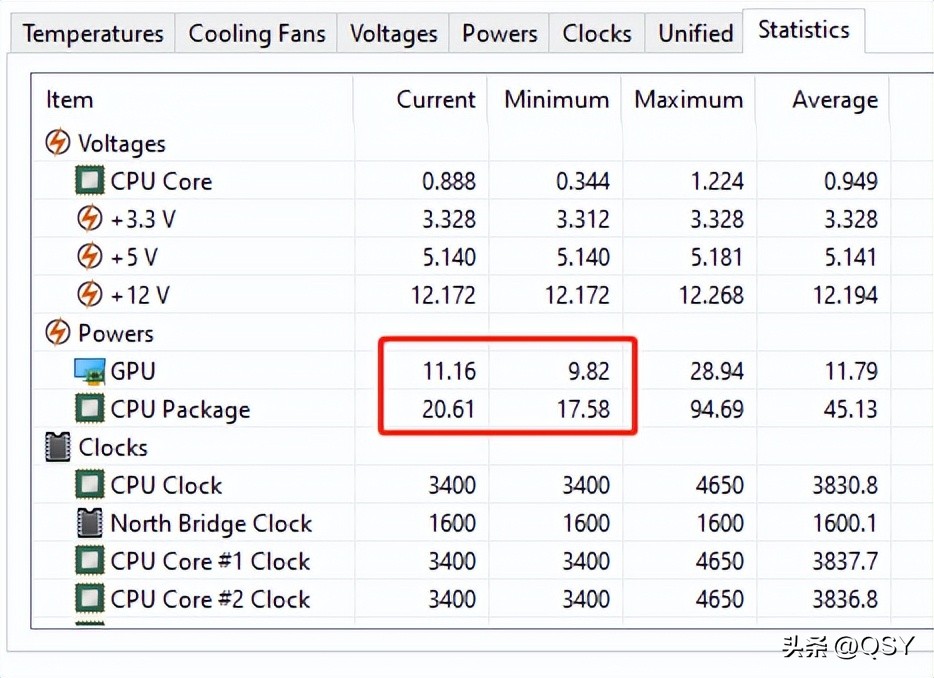This screenshot has width=934, height=678.
Task: Click GPU minimum power value 9.82
Action: coord(589,371)
